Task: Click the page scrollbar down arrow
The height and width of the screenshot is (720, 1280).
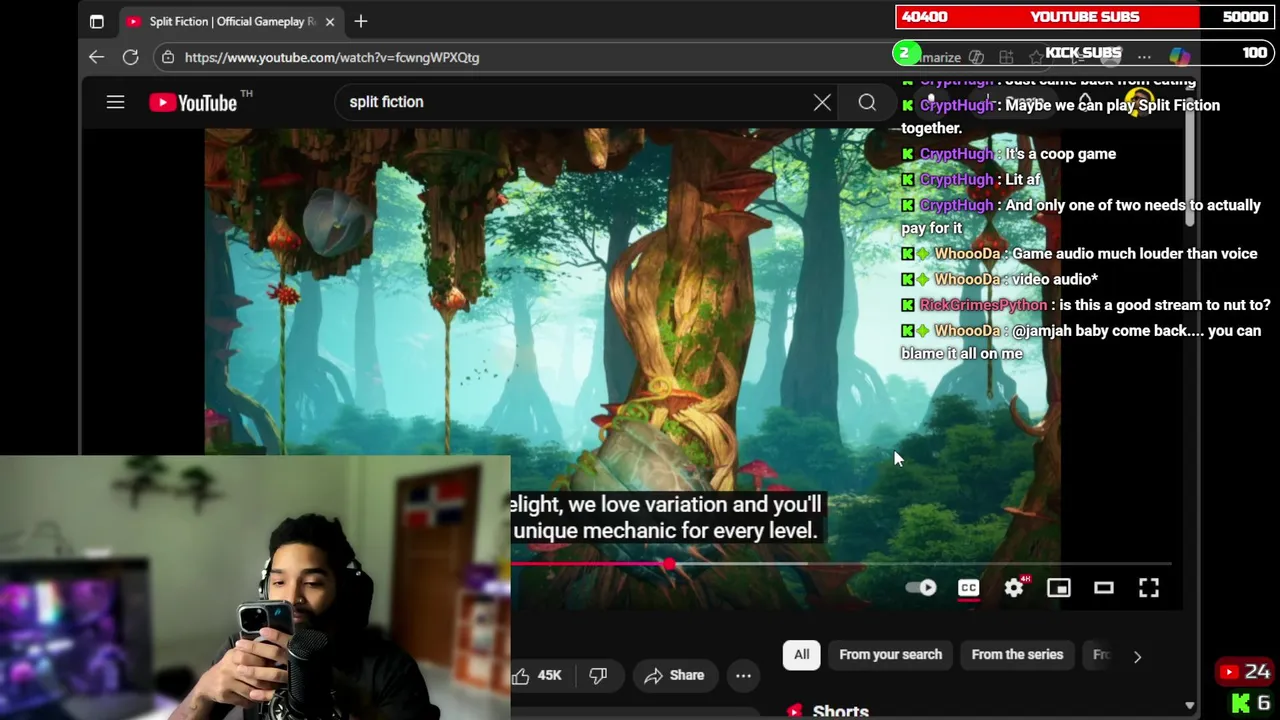Action: coord(1189,705)
